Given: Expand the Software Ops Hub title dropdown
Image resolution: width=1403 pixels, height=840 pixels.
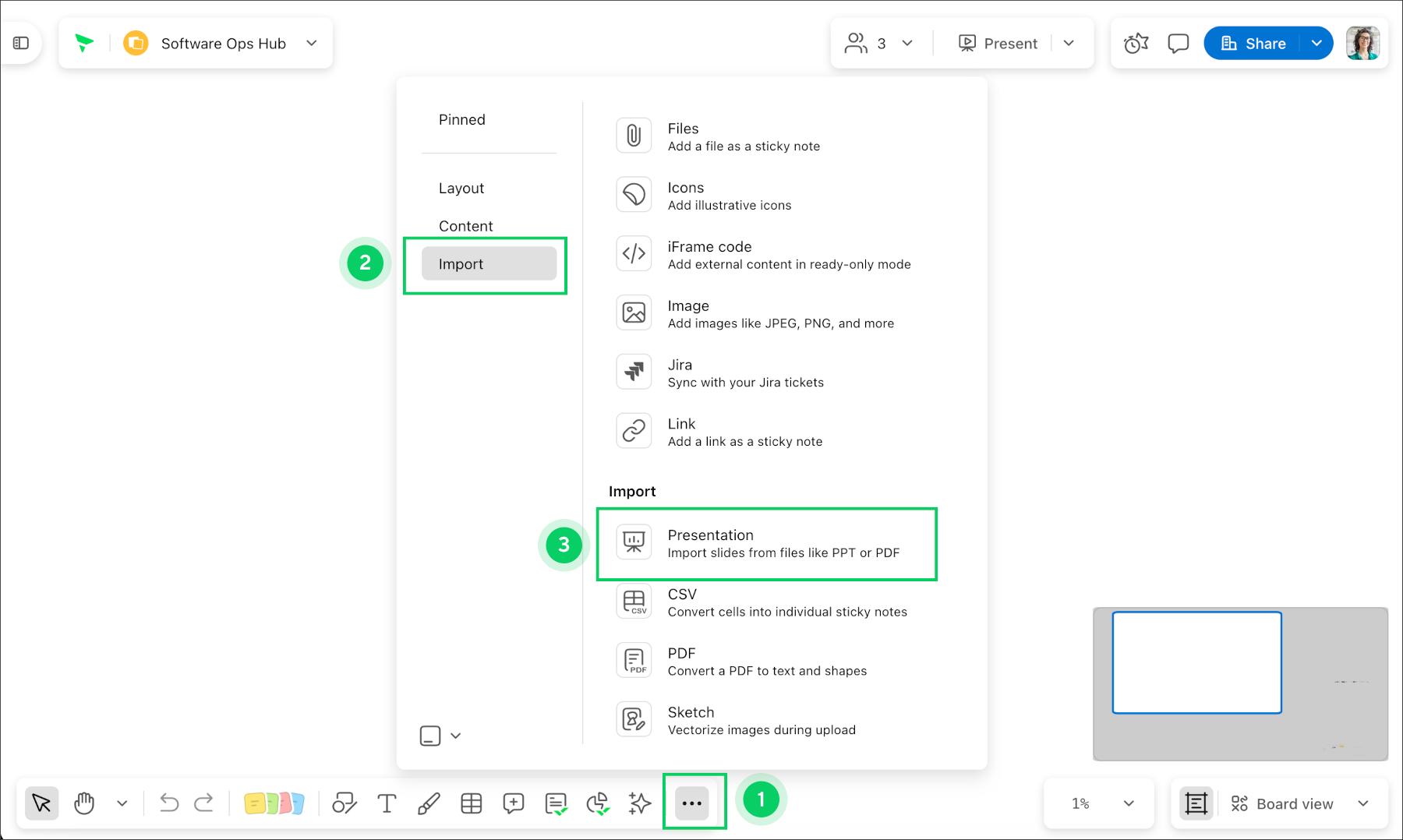Looking at the screenshot, I should coord(312,43).
